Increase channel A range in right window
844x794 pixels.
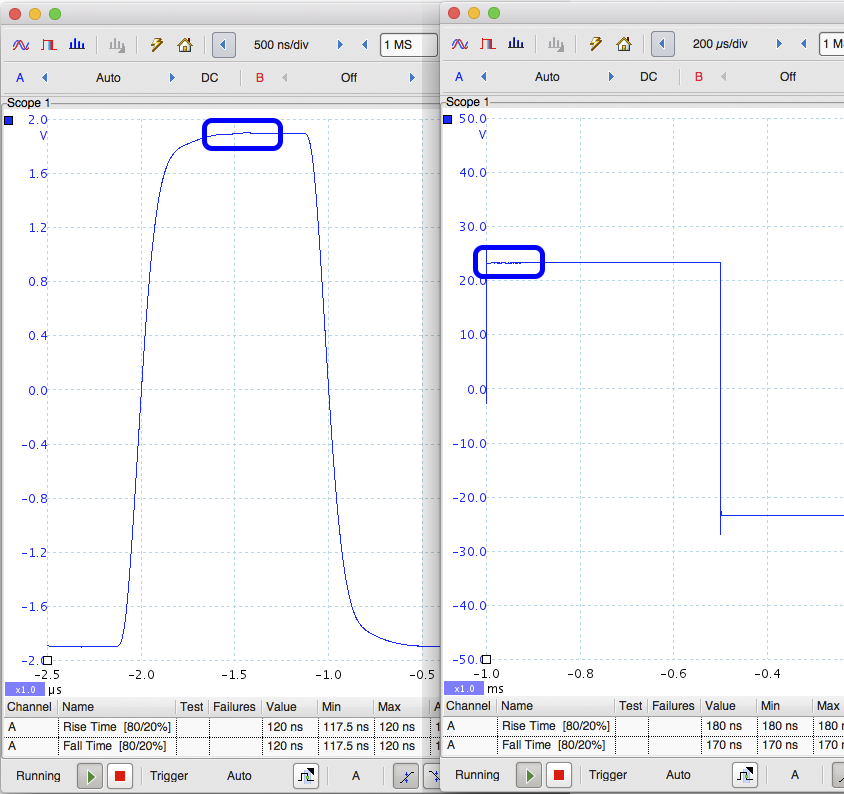pos(611,76)
